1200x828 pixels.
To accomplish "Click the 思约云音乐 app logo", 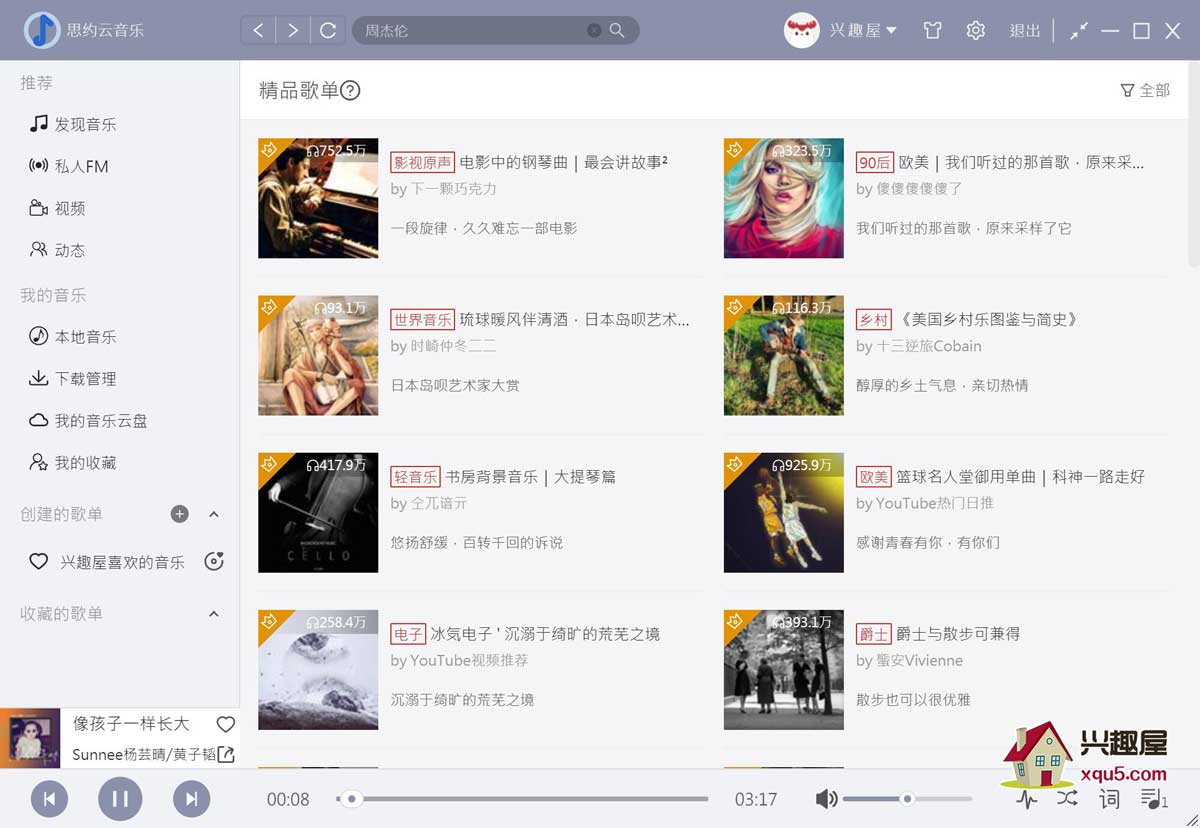I will 42,30.
